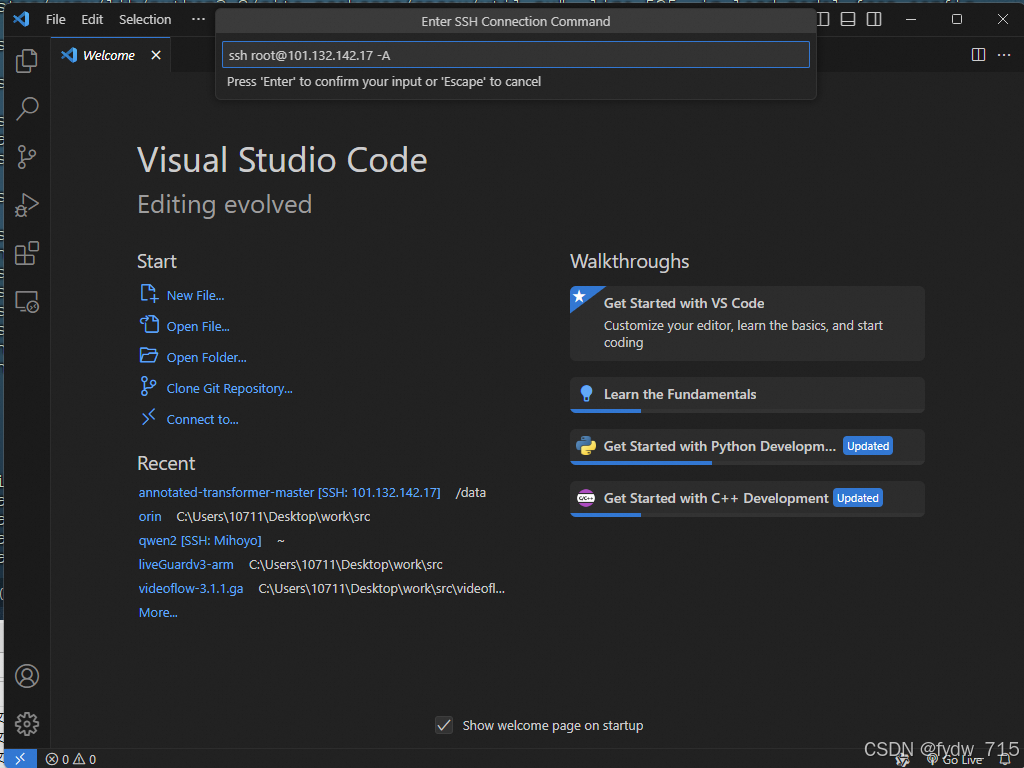Open Get Started with Python Development walkthrough

[747, 447]
